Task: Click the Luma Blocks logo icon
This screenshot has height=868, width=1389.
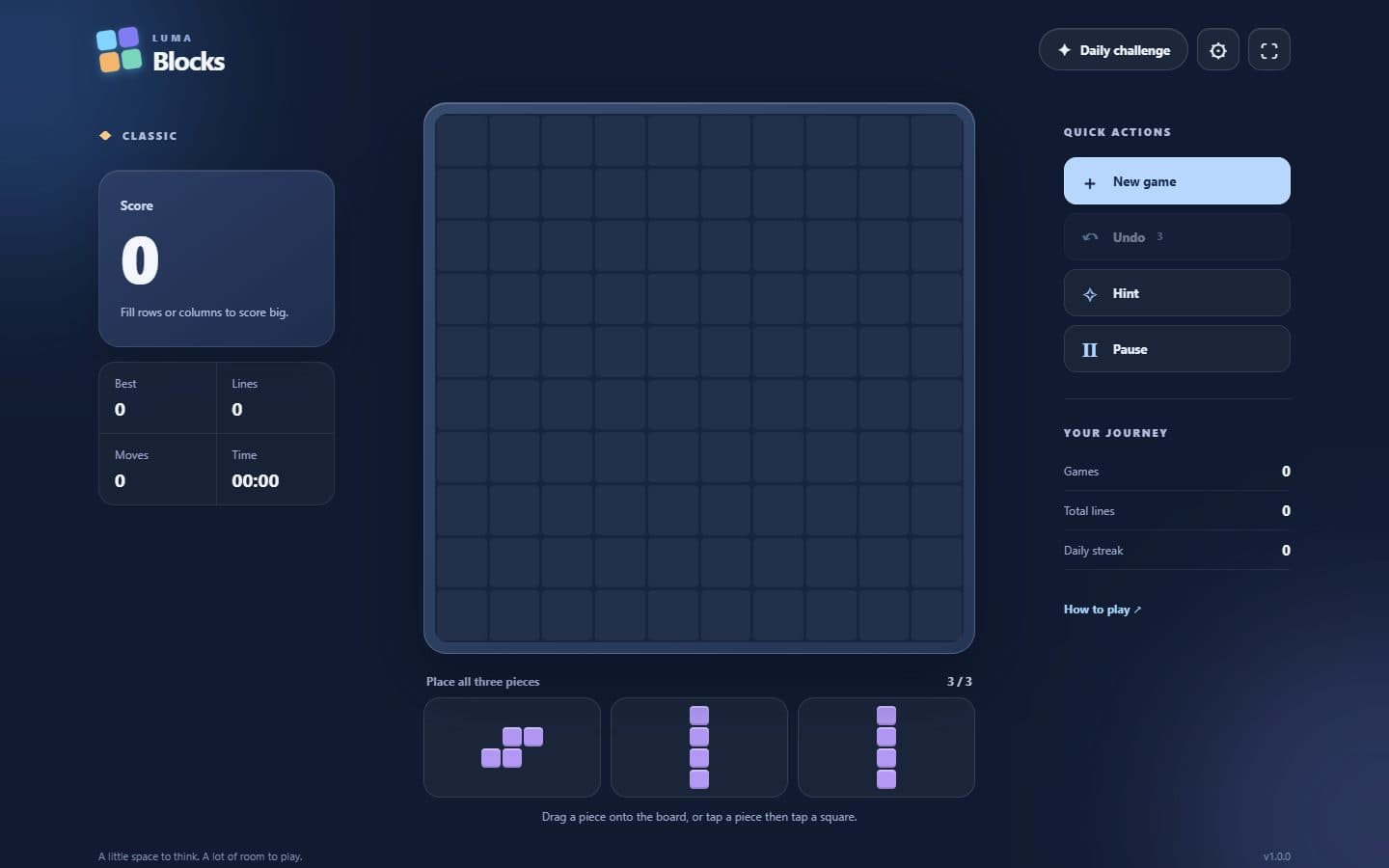Action: 120,50
